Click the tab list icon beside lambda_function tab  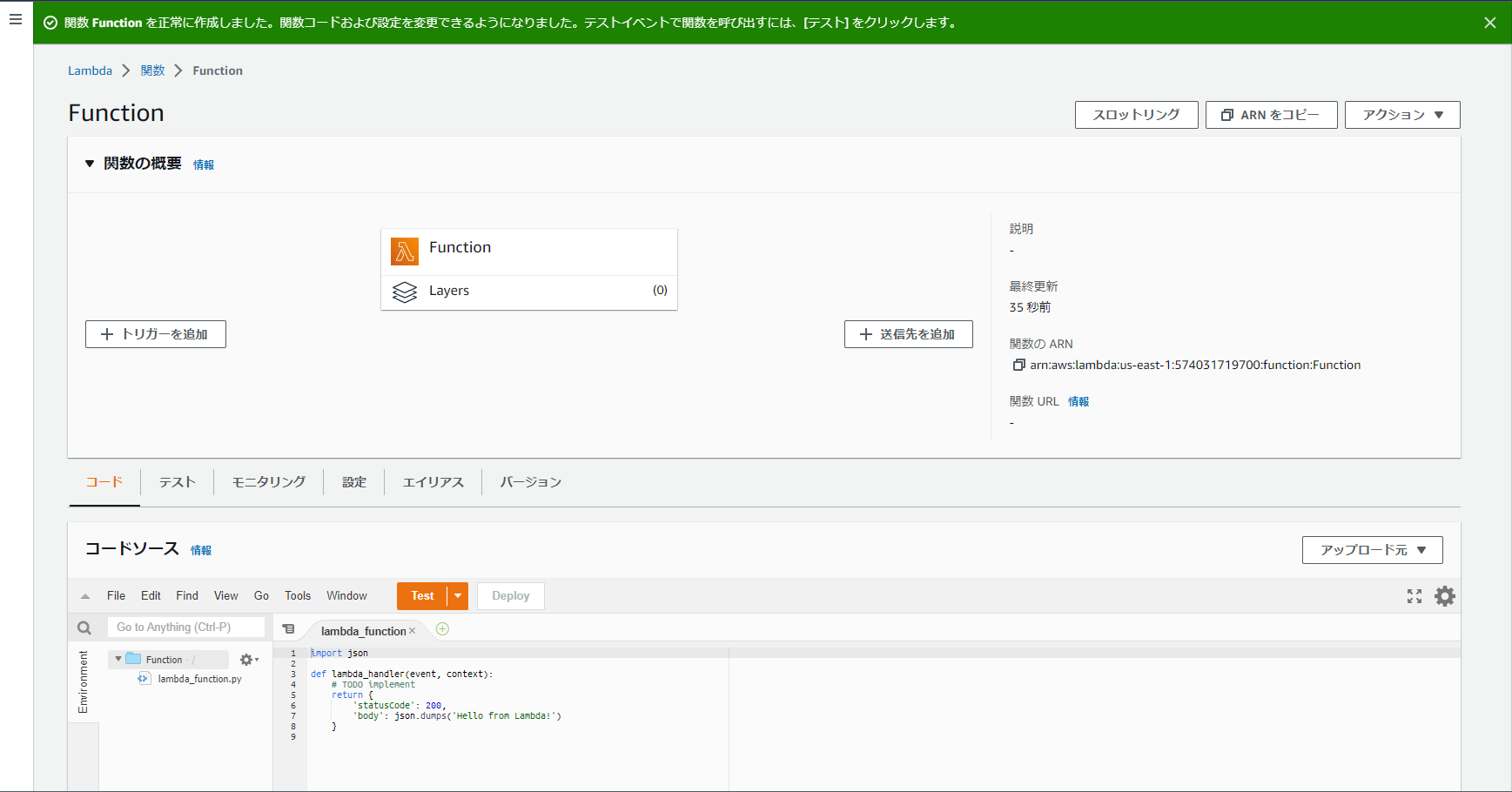(x=289, y=629)
